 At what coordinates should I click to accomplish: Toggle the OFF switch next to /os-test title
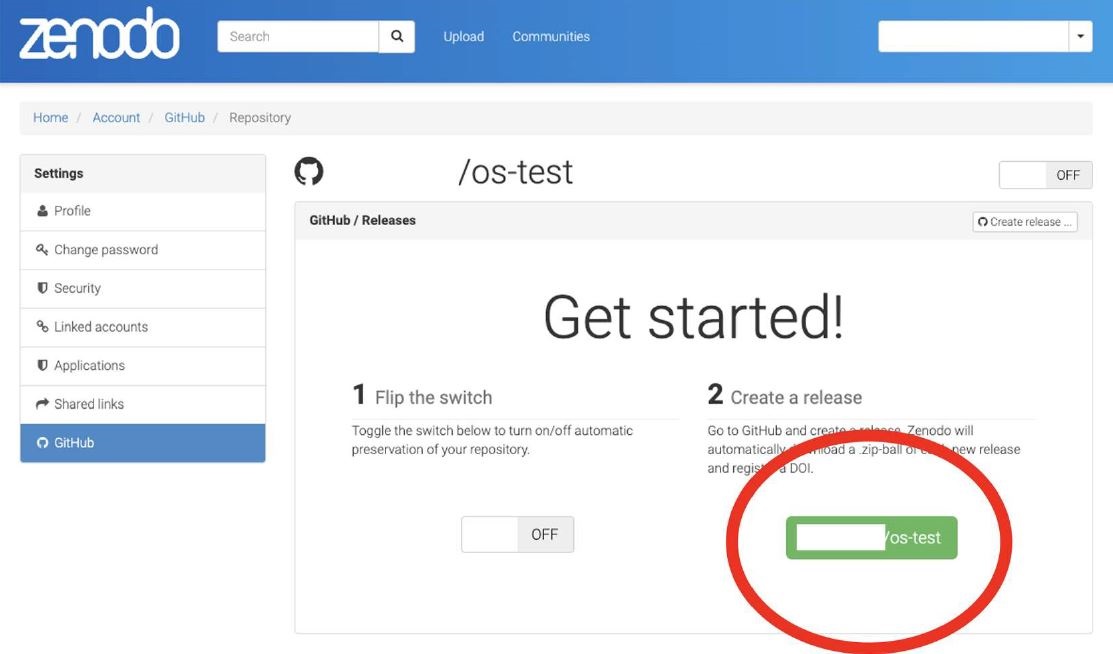(x=1046, y=175)
